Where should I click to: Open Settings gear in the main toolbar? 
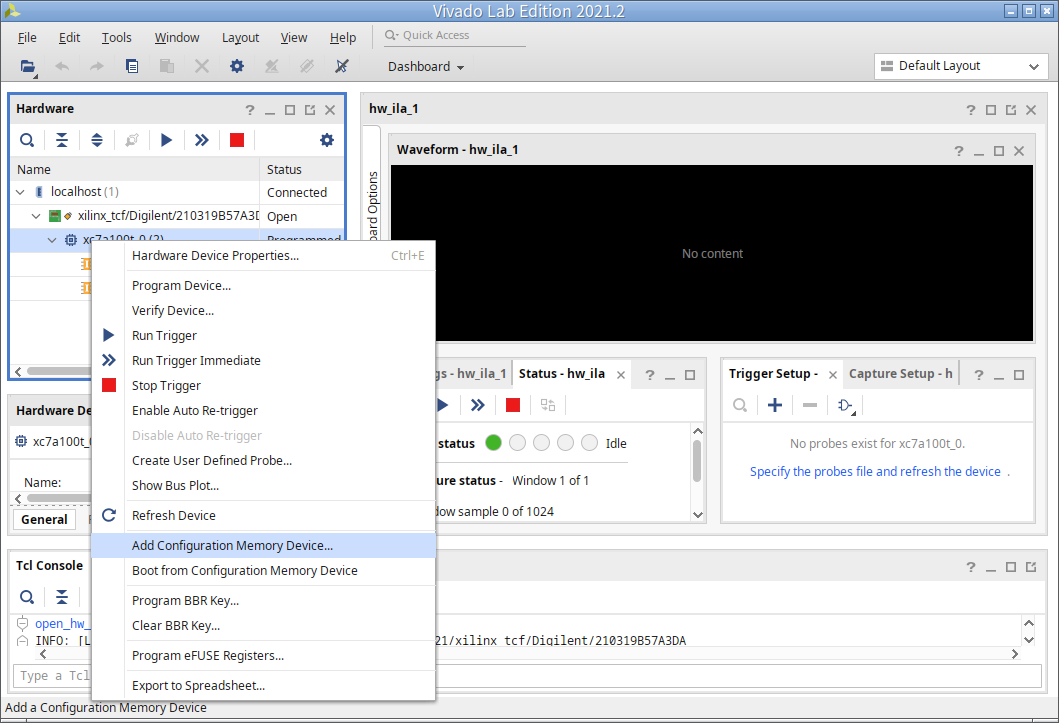pos(237,66)
